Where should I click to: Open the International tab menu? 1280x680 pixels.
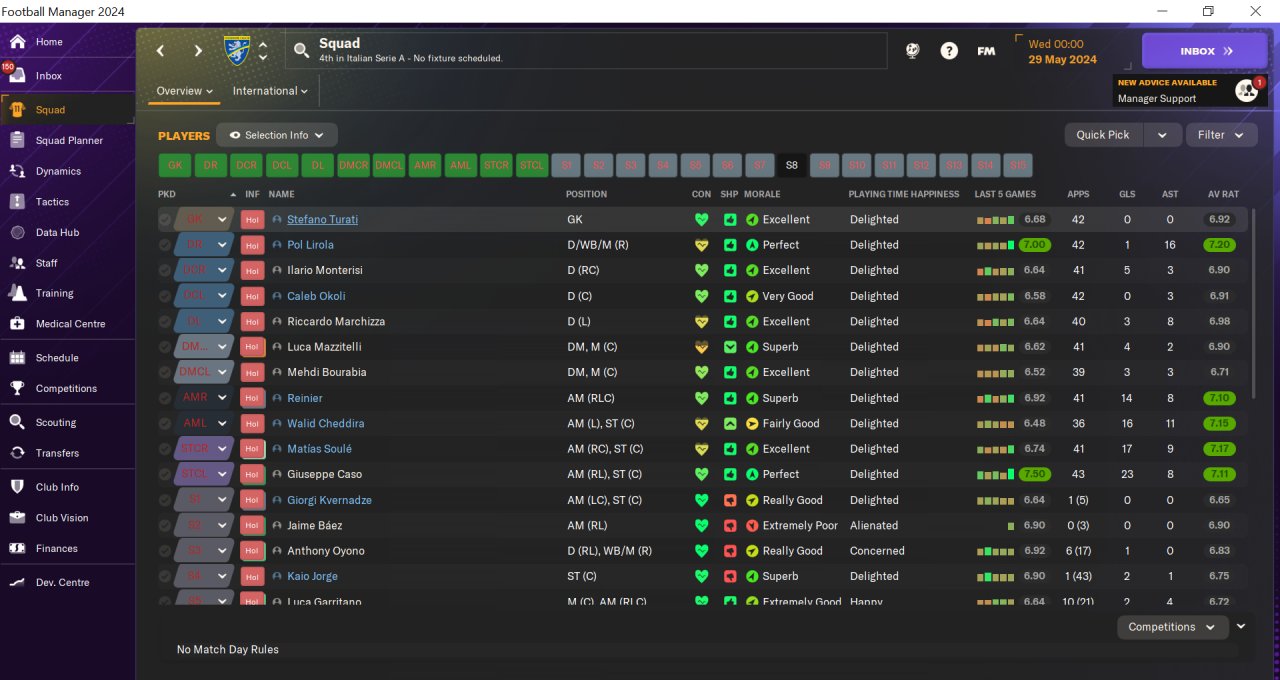tap(270, 91)
